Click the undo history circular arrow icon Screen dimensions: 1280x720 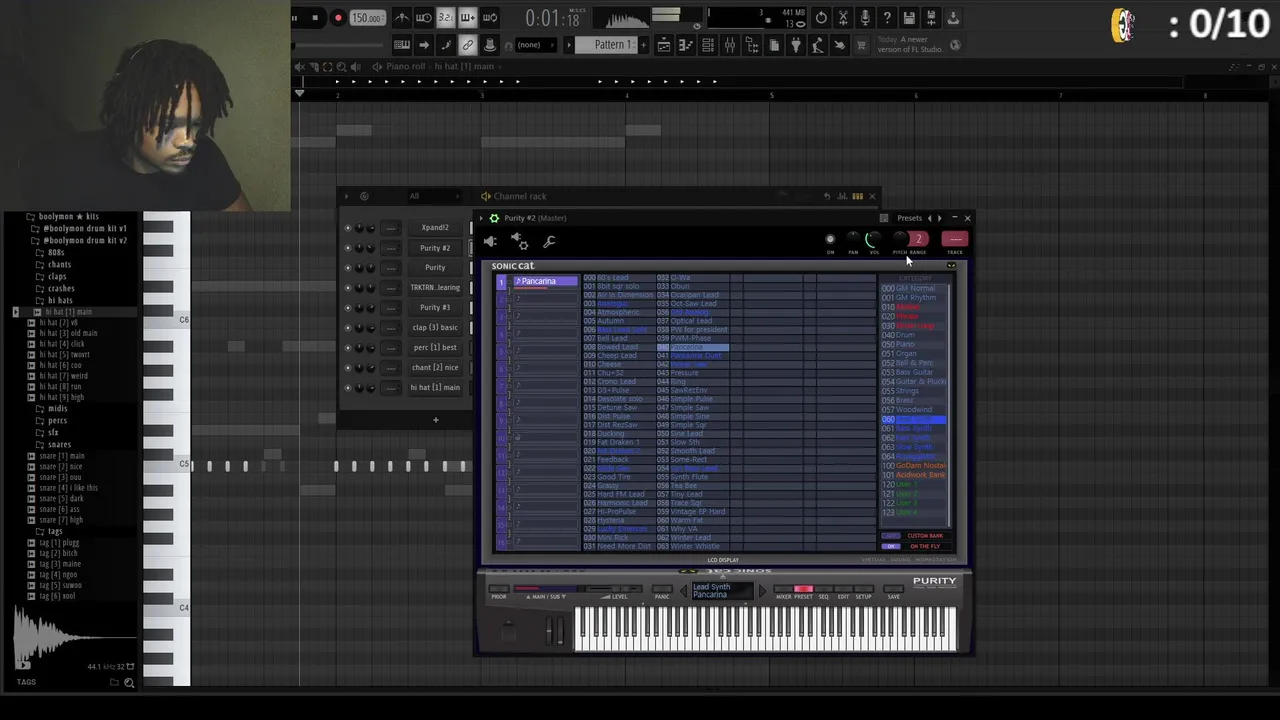(x=821, y=18)
